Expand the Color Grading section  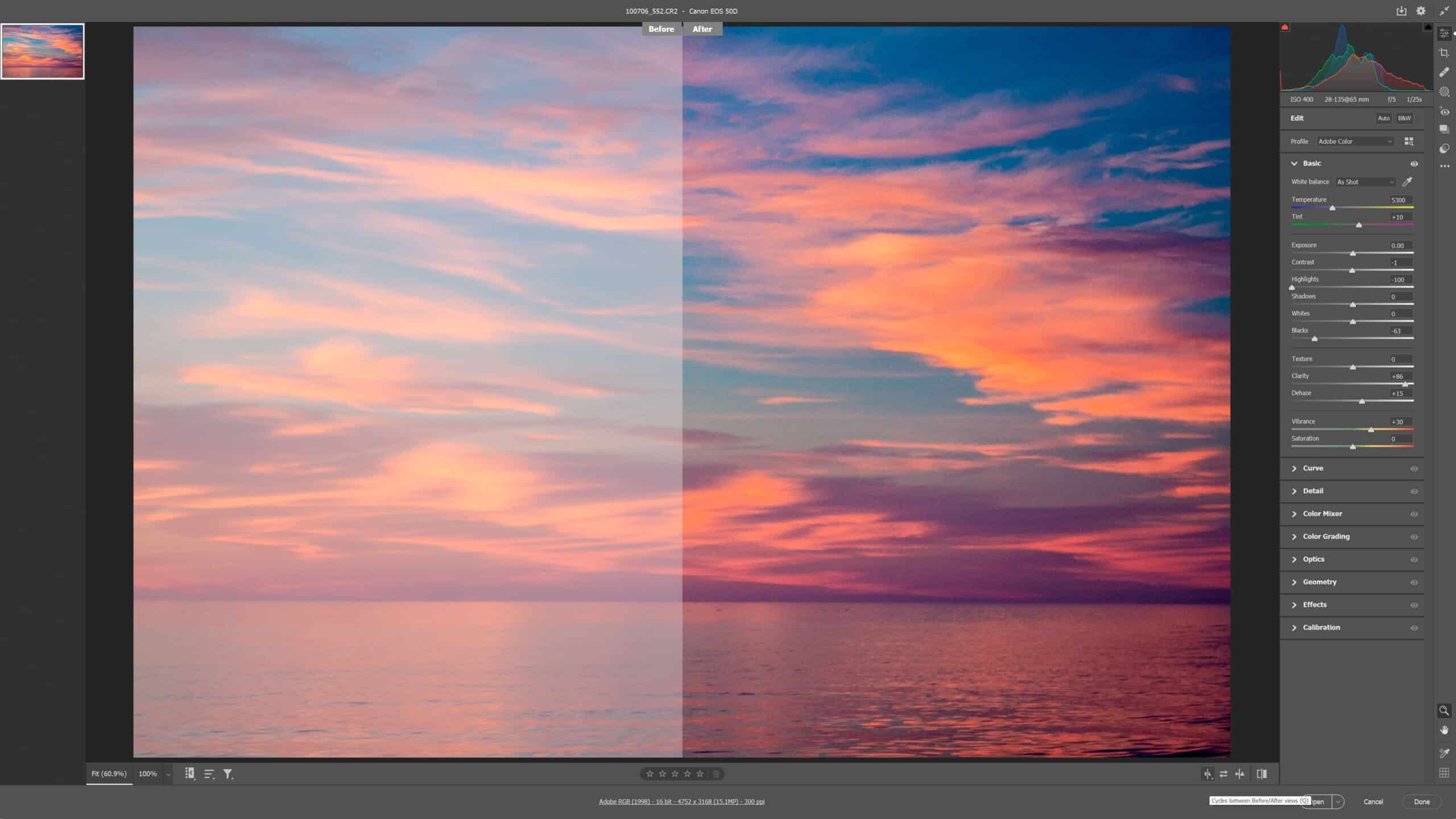[1325, 536]
